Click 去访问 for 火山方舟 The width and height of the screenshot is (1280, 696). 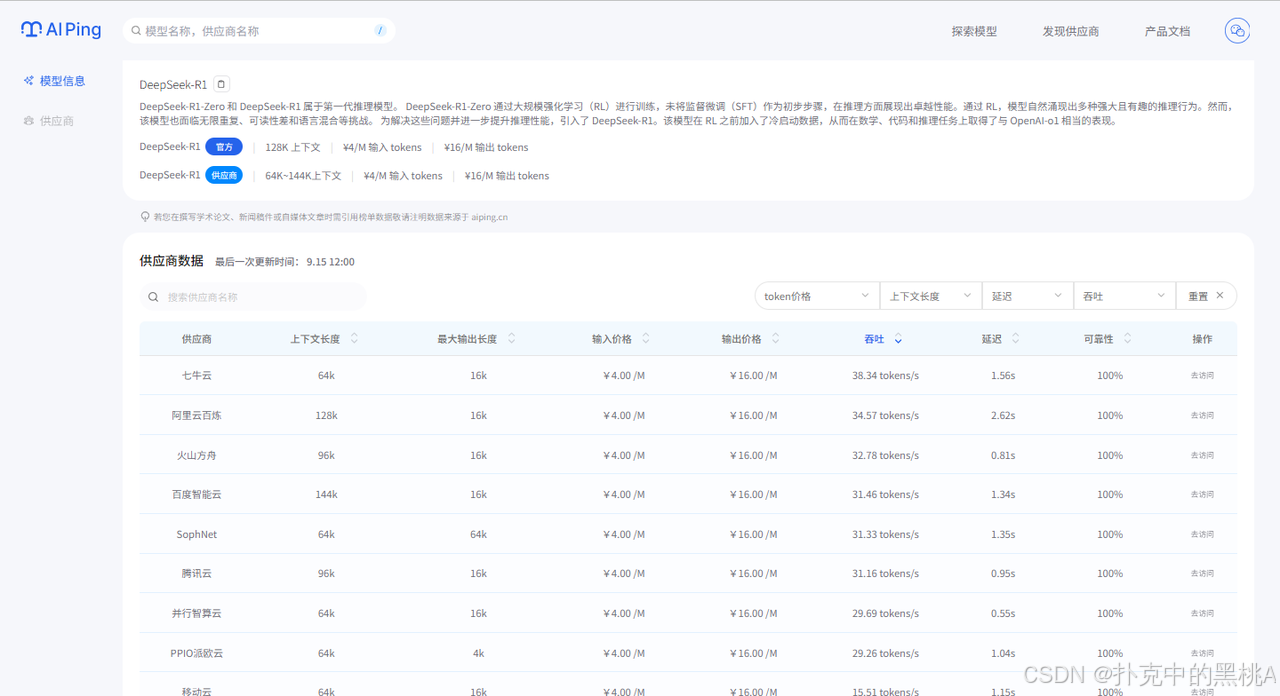pos(1202,455)
